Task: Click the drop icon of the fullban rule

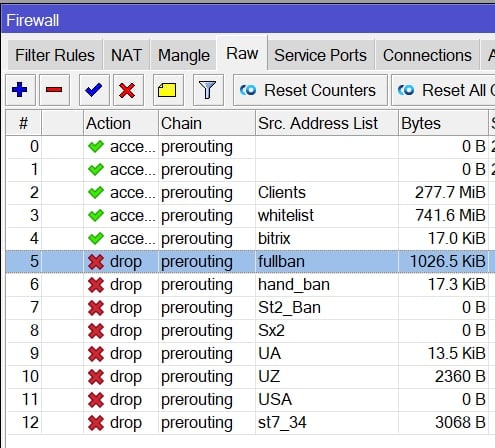Action: tap(96, 262)
